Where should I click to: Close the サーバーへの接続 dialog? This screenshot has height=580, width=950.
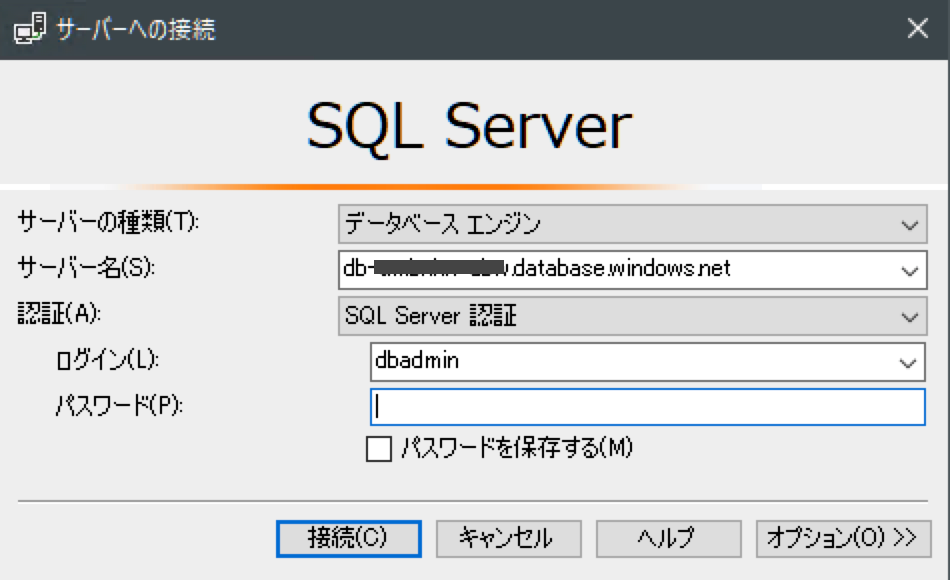pos(917,28)
